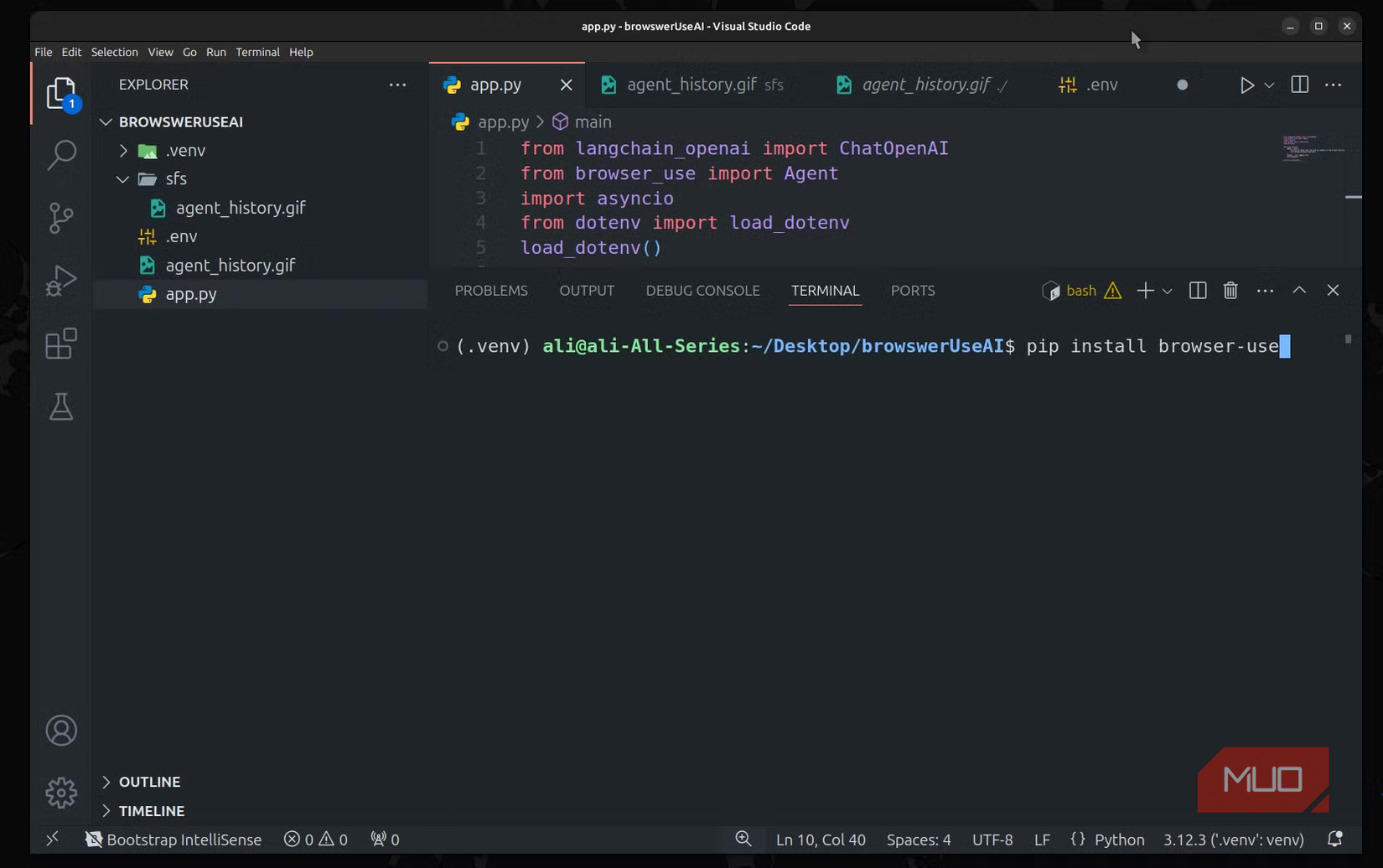Switch to the DEBUG CONSOLE tab

click(702, 291)
